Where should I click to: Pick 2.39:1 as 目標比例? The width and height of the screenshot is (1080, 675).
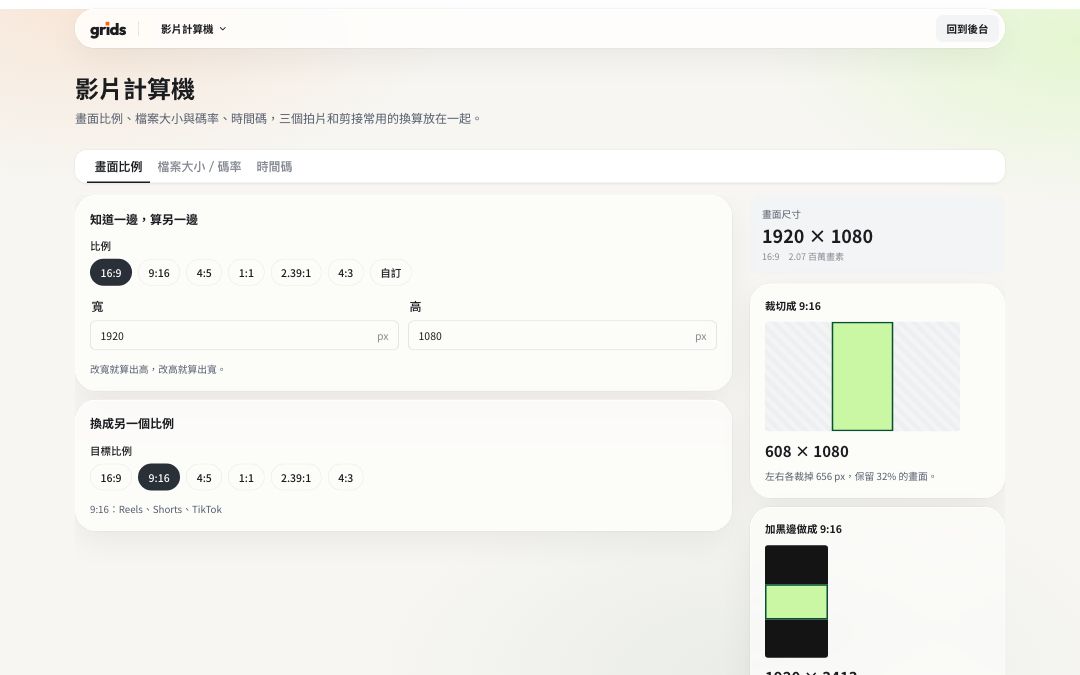pos(296,477)
